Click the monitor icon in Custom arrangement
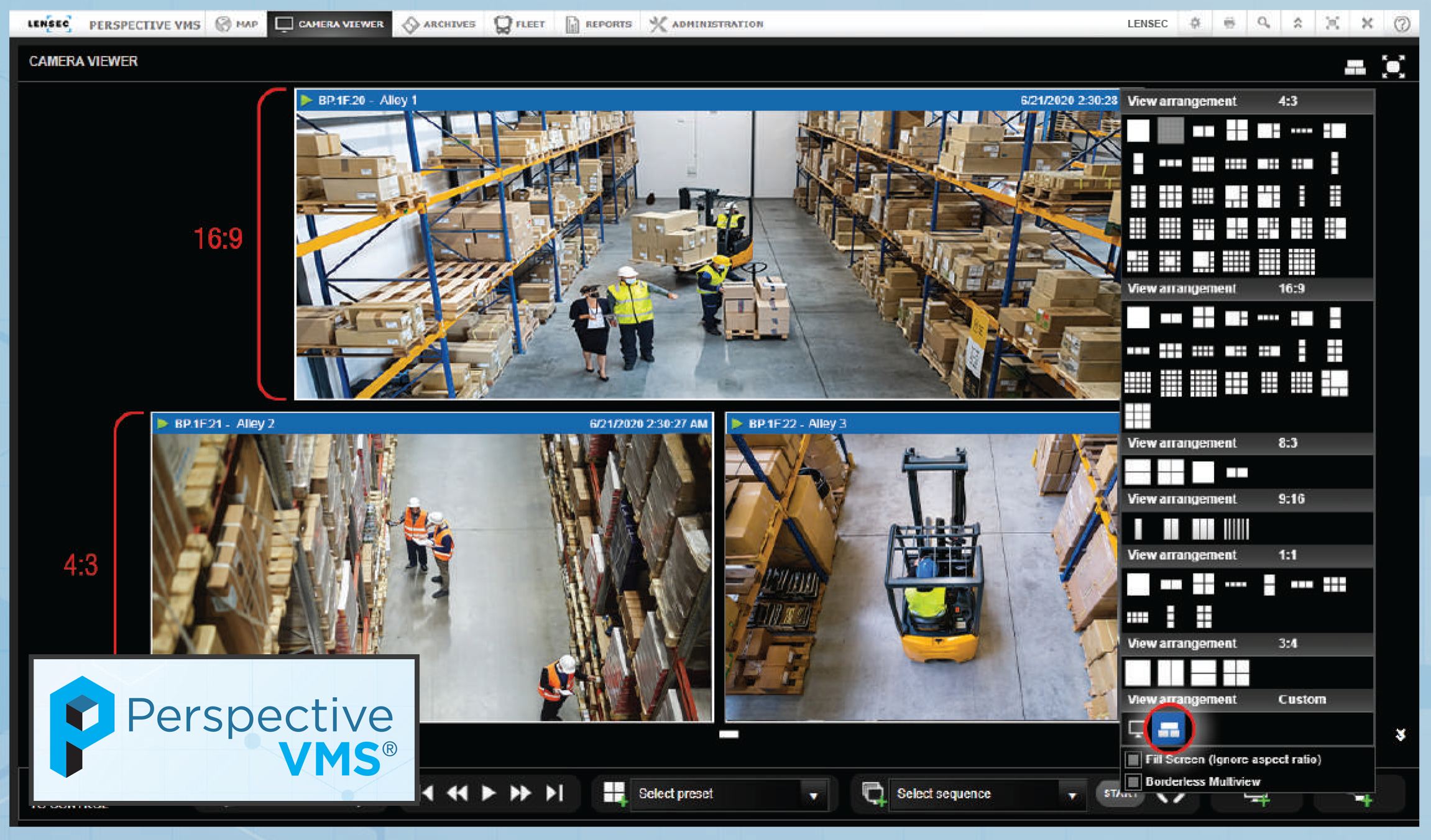The height and width of the screenshot is (840, 1431). [1137, 729]
